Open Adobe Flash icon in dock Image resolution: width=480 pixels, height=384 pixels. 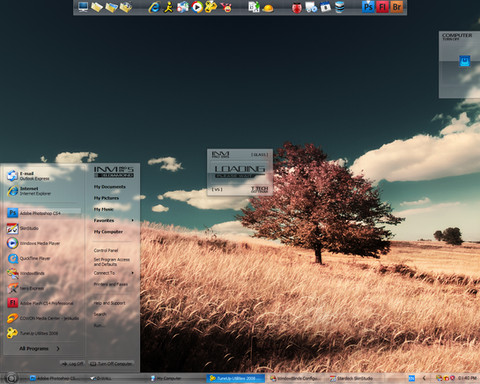382,7
